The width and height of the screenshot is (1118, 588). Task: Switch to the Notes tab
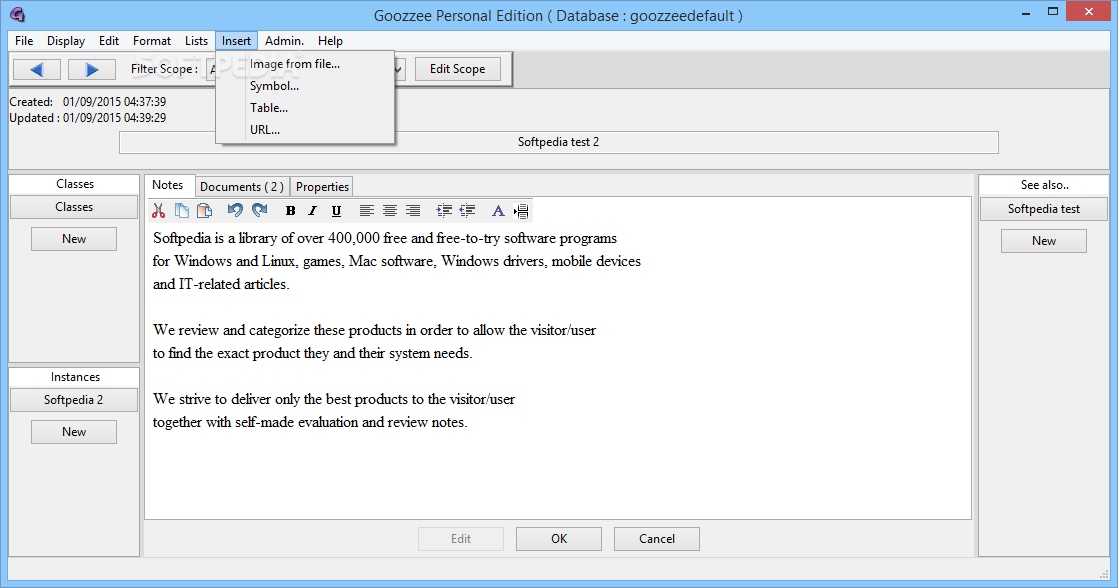(168, 185)
